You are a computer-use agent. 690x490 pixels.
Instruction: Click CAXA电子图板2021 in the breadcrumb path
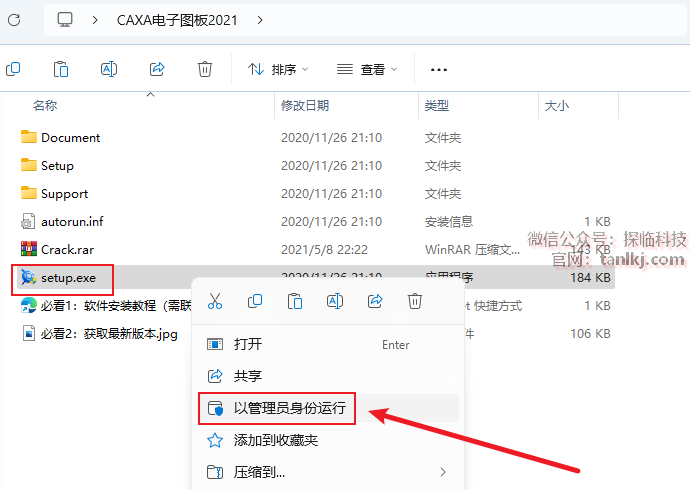177,20
